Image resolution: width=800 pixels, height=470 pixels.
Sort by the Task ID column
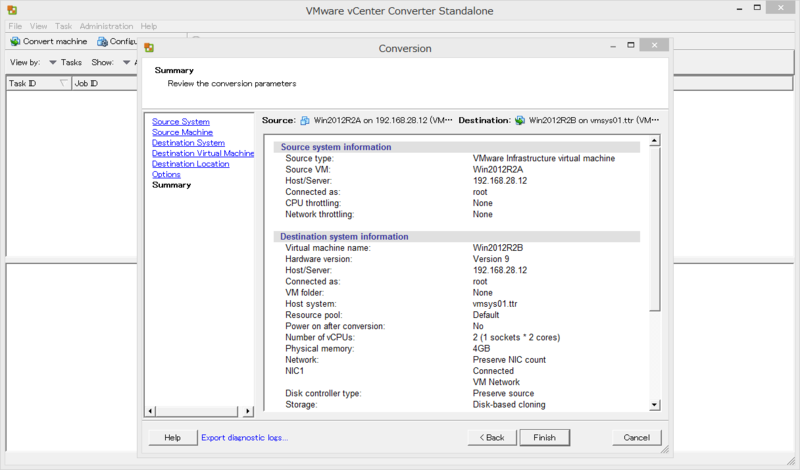pos(39,83)
